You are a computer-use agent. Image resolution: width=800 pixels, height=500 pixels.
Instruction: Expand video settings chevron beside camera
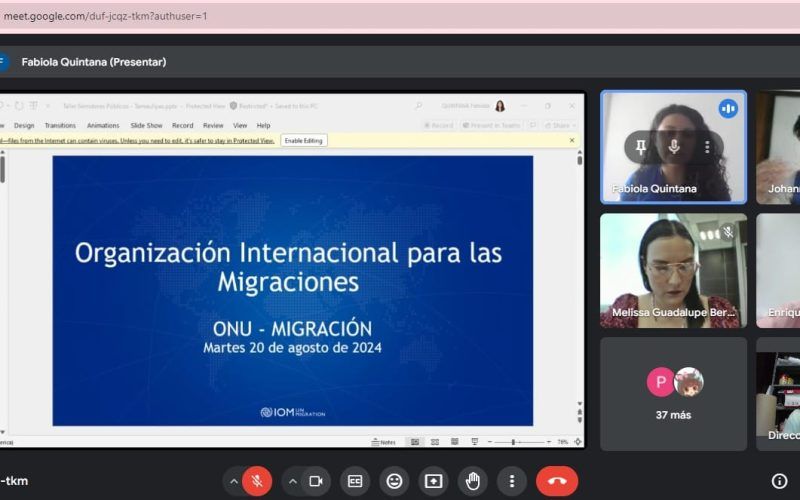tap(293, 481)
